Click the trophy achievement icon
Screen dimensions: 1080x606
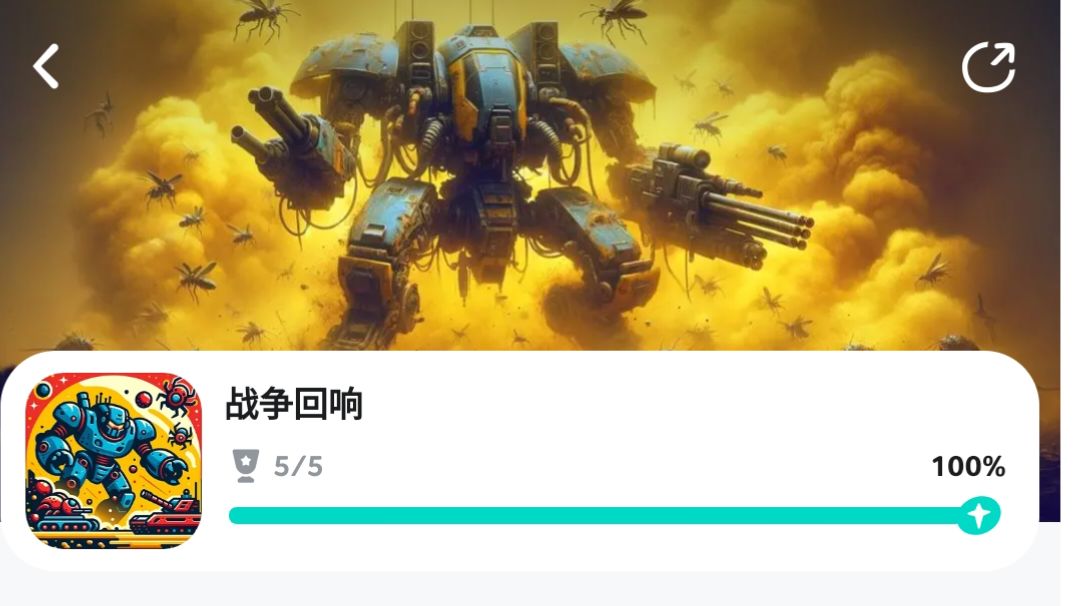click(x=246, y=466)
